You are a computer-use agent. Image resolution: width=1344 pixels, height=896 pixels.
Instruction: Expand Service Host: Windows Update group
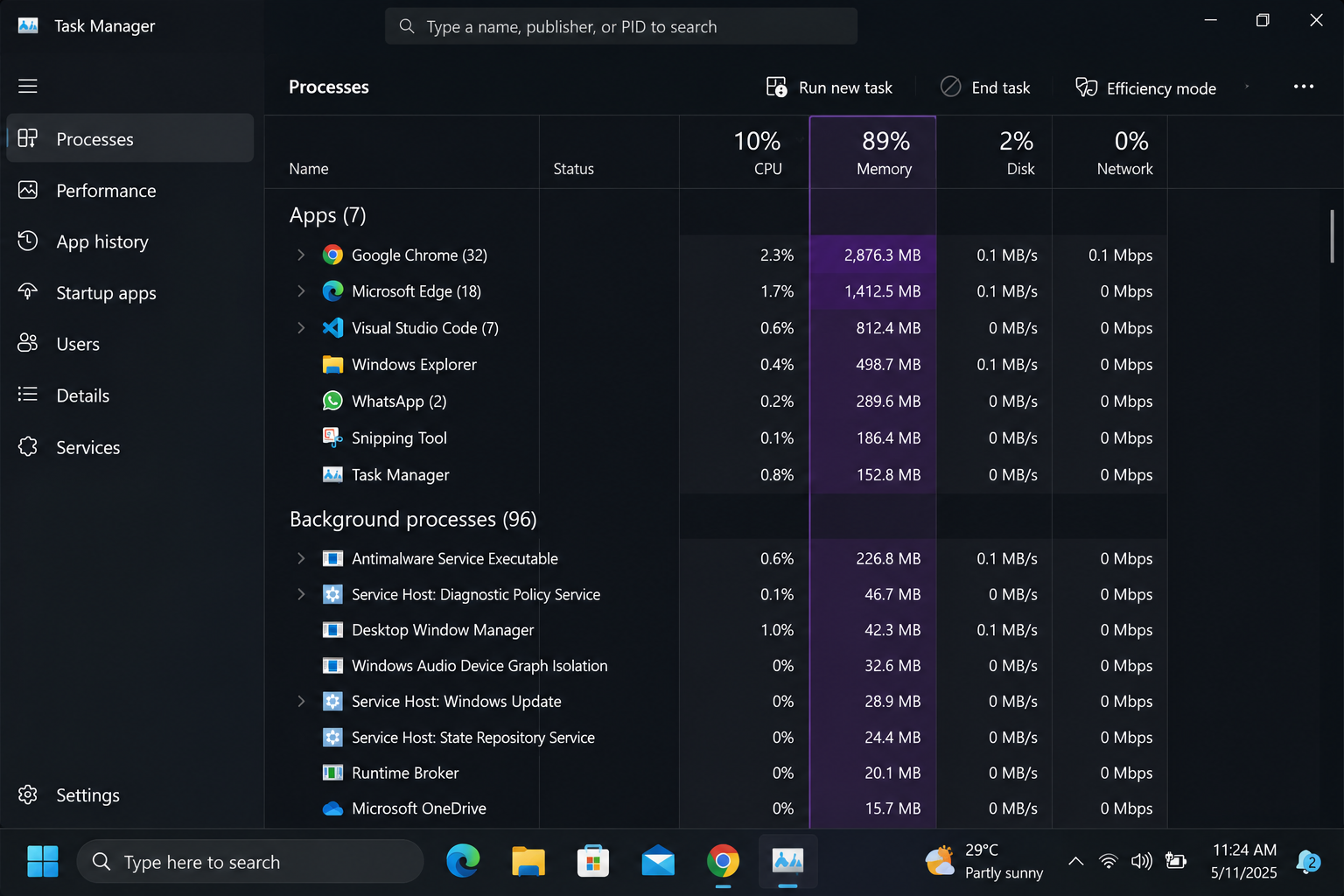pyautogui.click(x=301, y=701)
